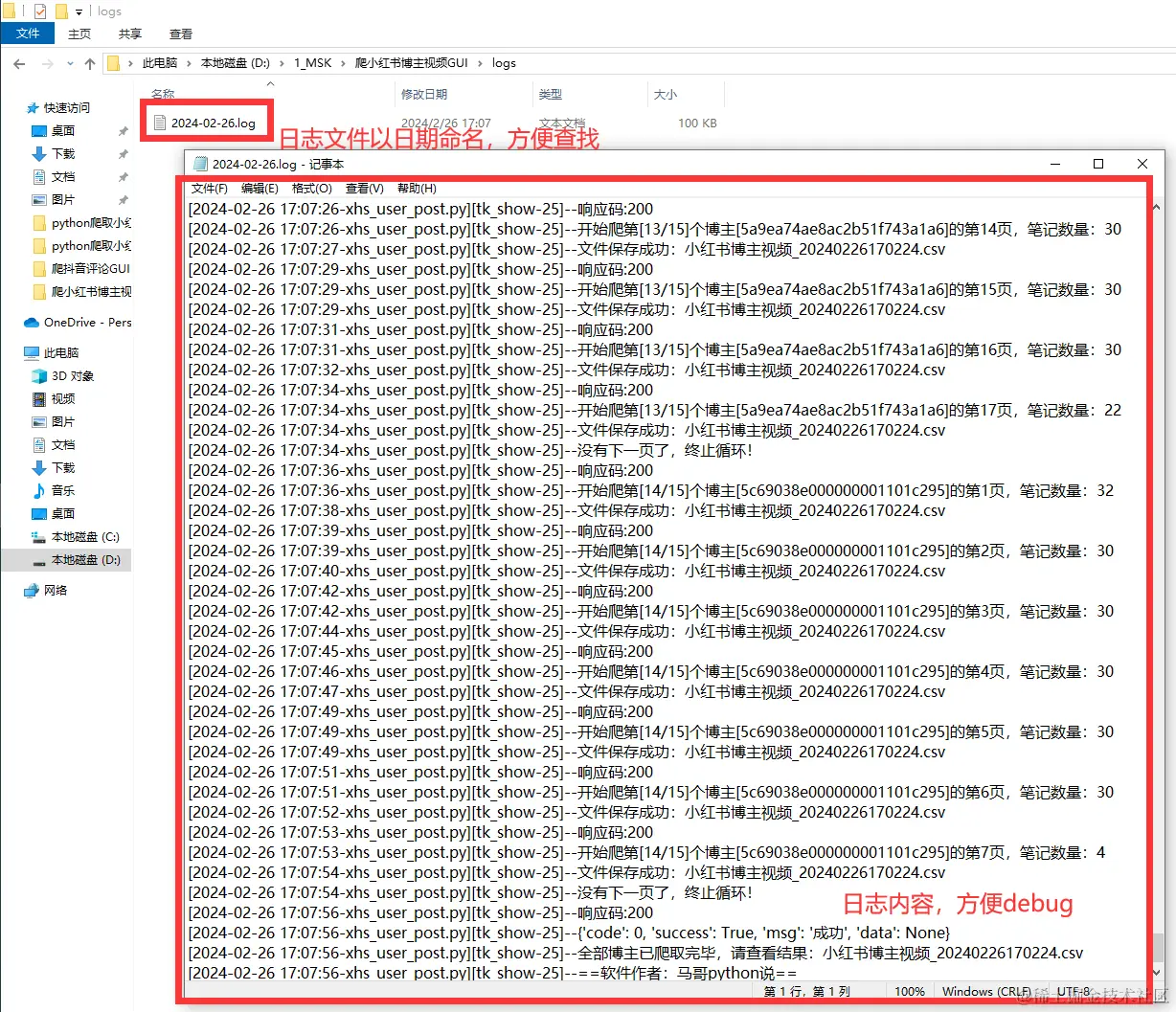
Task: Open the 查看 ribbon tab in Explorer
Action: tap(181, 34)
